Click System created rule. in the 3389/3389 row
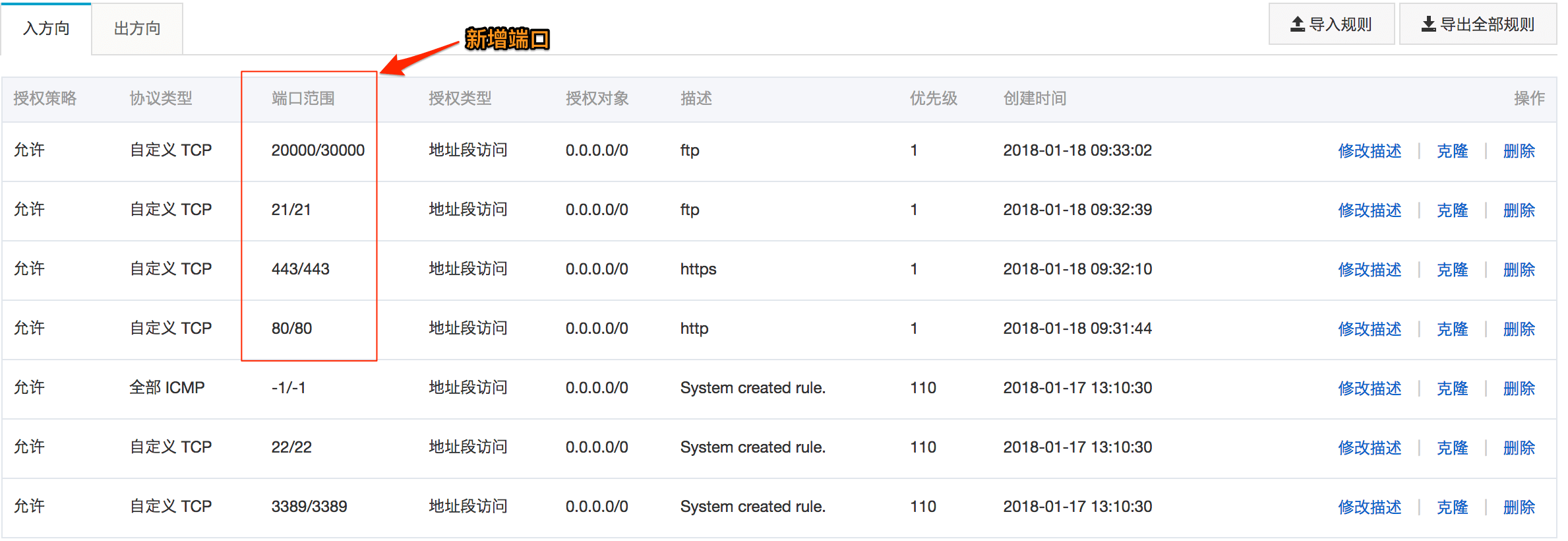This screenshot has height=541, width=1568. pyautogui.click(x=753, y=507)
